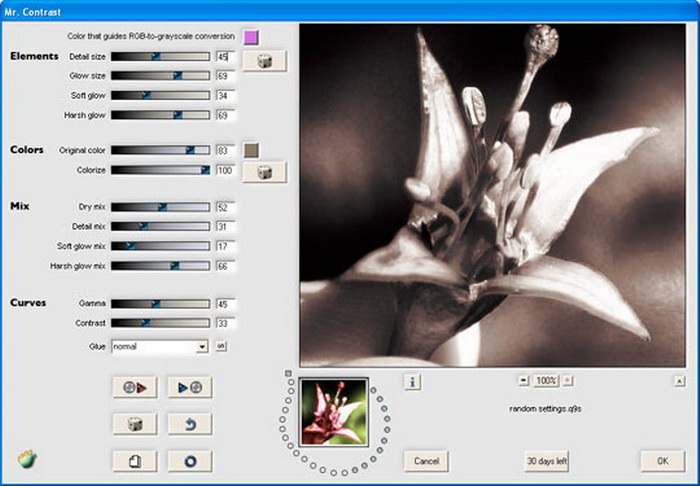Click the colorful logo icon at bottom left
This screenshot has width=700, height=486.
coord(27,459)
